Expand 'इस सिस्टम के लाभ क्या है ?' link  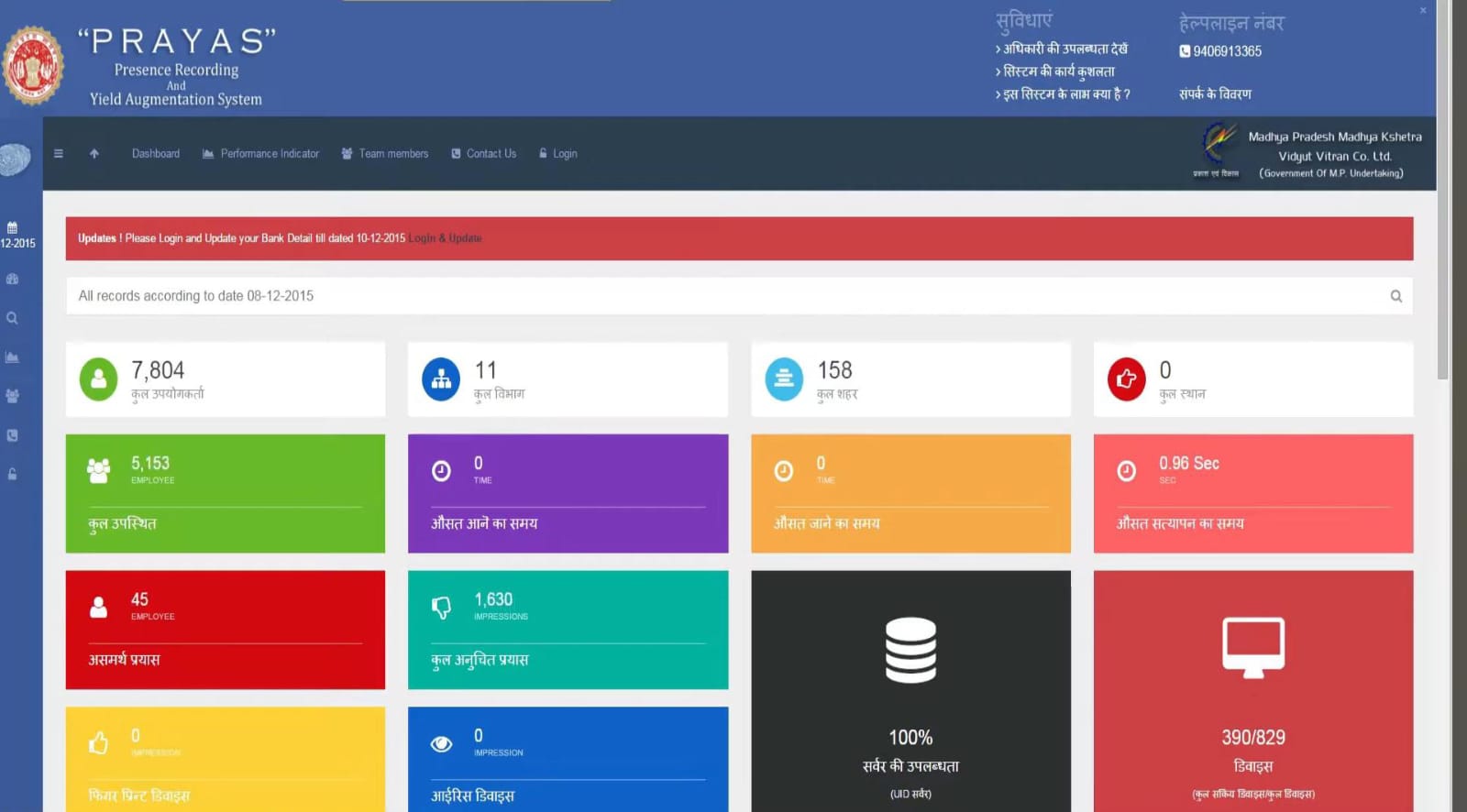coord(1065,93)
